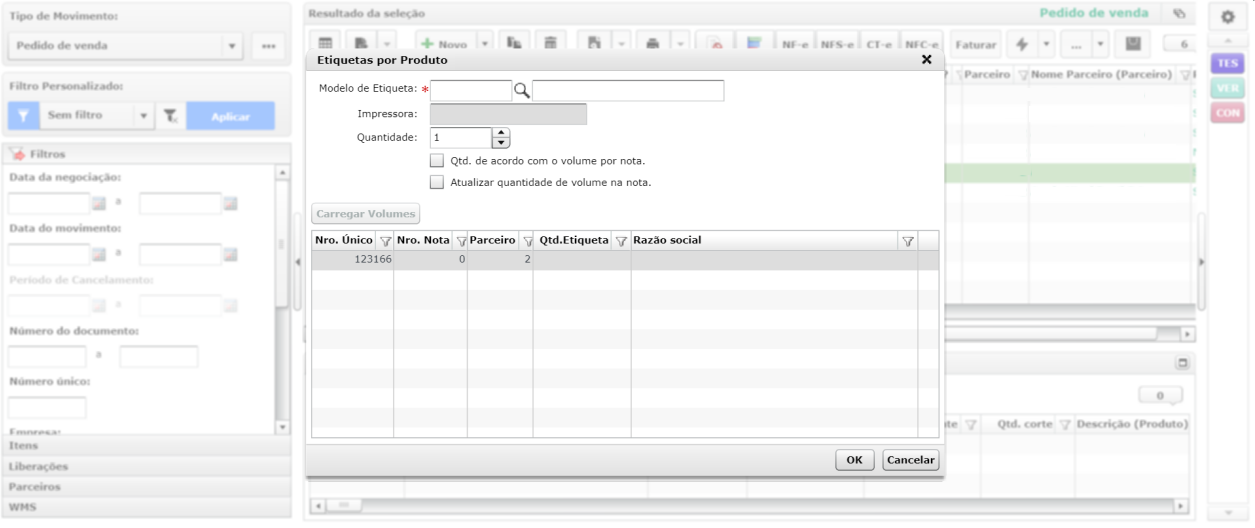Click the save diskette icon in toolbar
The image size is (1255, 528).
1133,44
